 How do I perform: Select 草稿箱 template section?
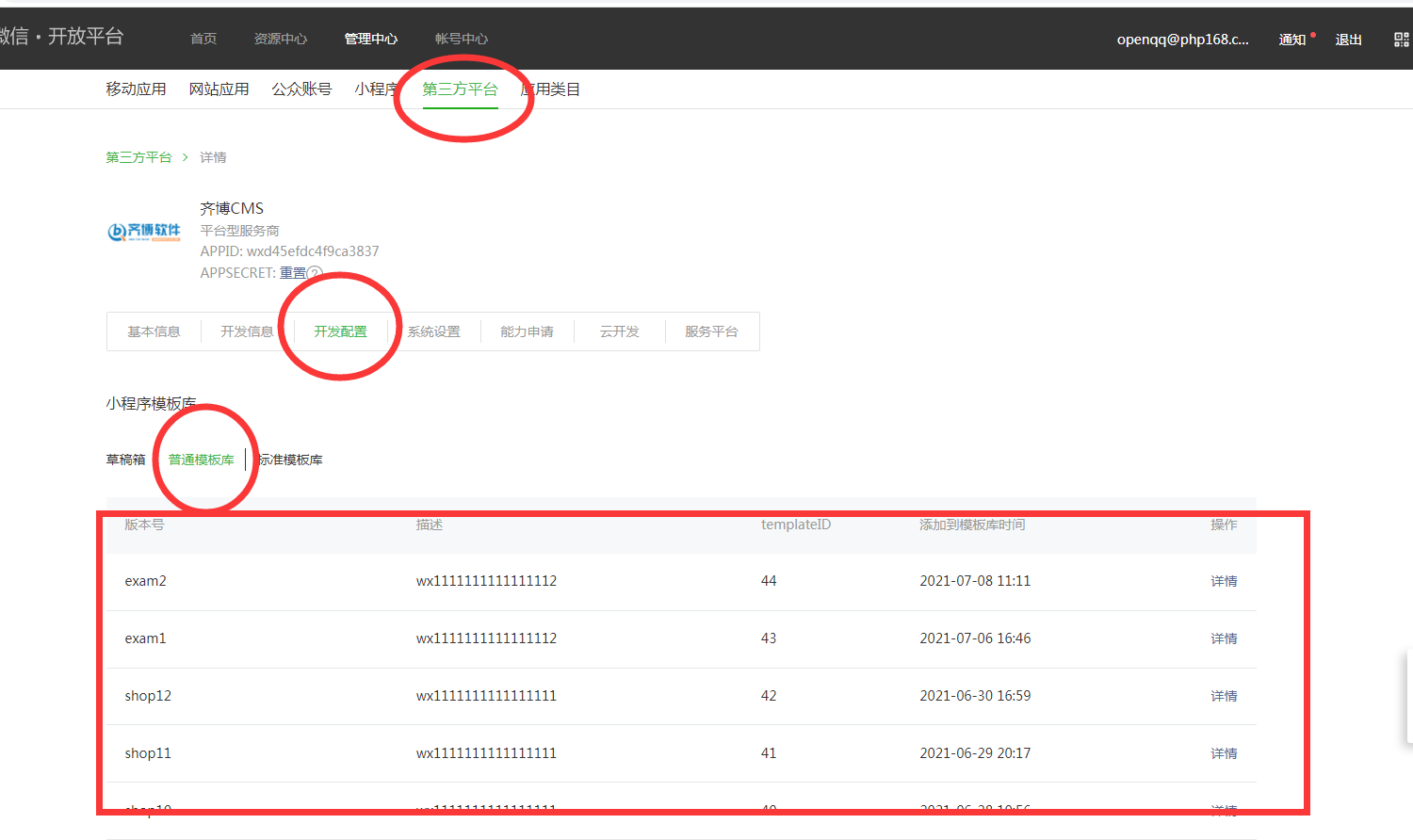(125, 460)
